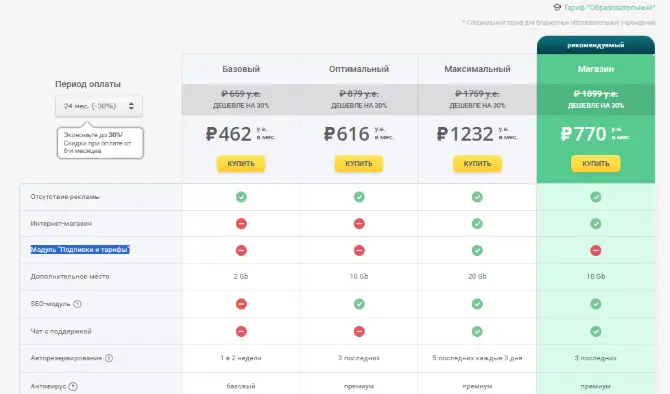Image resolution: width=670 pixels, height=394 pixels.
Task: Select the Базовый plan header
Action: pos(241,69)
